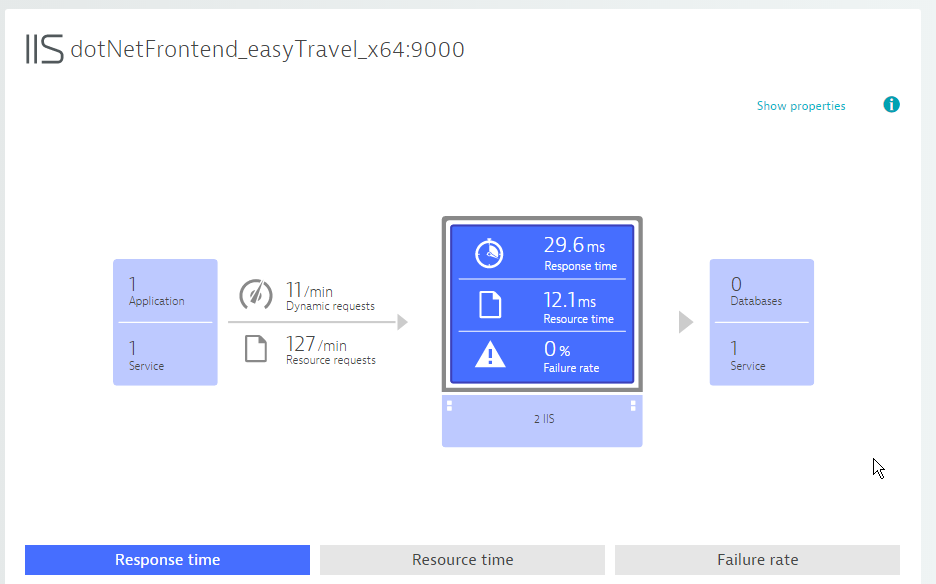
Task: Select the stopwatch Response time icon
Action: click(x=489, y=253)
